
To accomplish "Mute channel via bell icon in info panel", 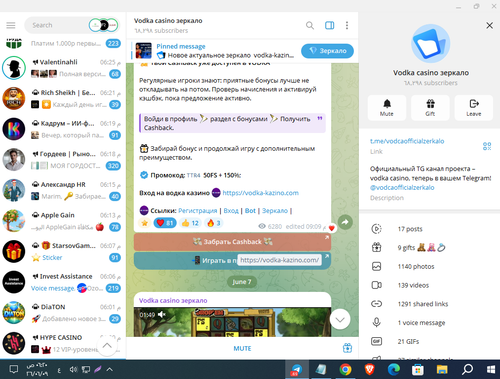I will pyautogui.click(x=387, y=107).
